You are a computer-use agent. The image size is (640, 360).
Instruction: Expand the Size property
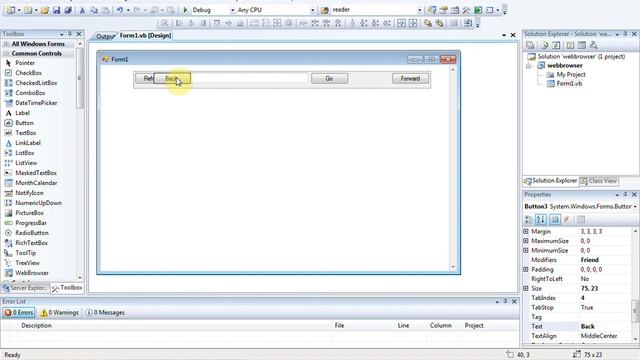[526, 288]
